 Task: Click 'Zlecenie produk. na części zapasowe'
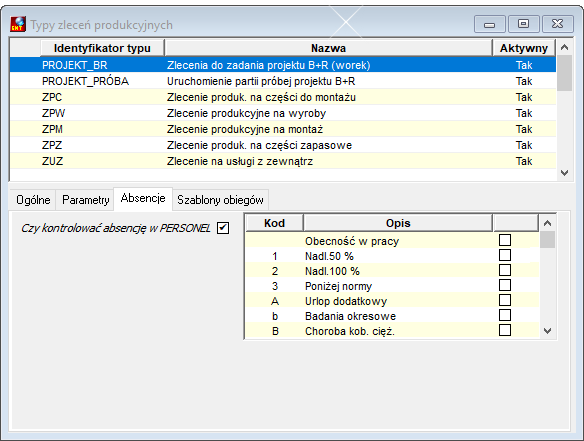(x=259, y=145)
